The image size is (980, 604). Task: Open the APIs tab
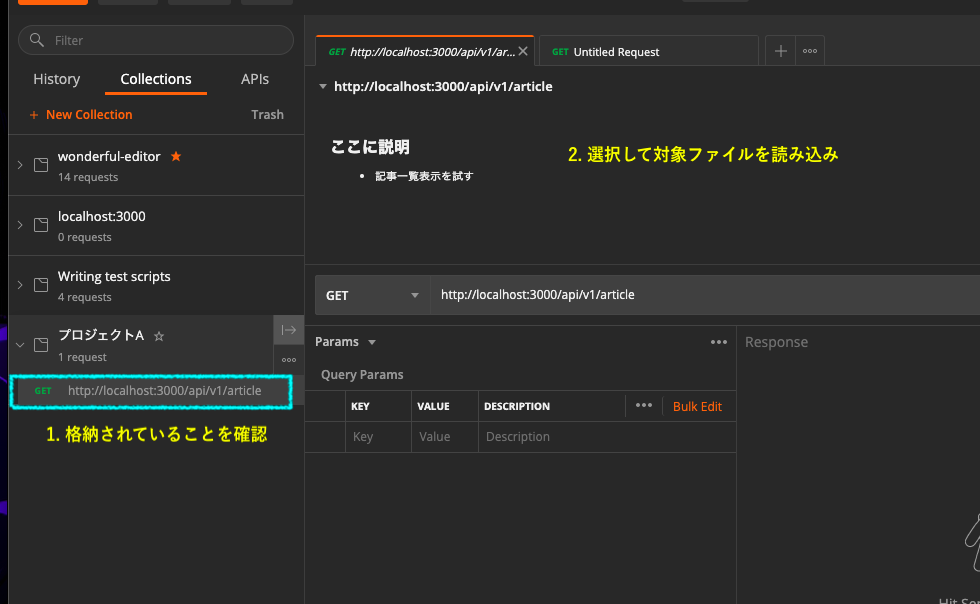[x=255, y=79]
